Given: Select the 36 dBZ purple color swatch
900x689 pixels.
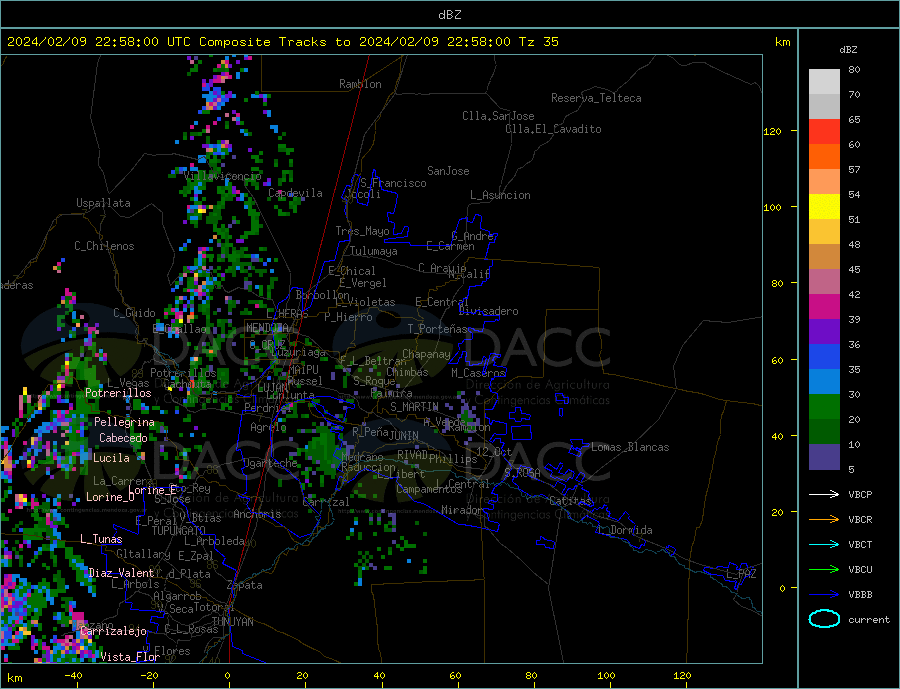Looking at the screenshot, I should click(824, 332).
